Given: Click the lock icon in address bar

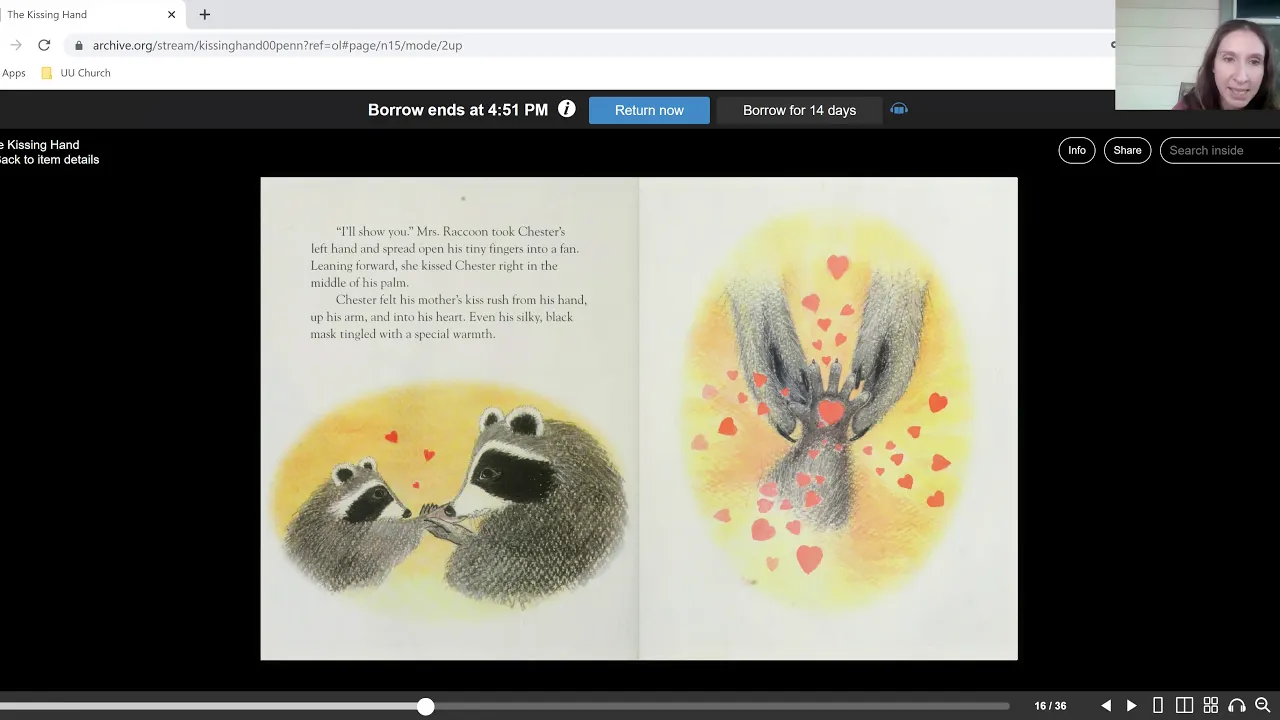Looking at the screenshot, I should (79, 45).
